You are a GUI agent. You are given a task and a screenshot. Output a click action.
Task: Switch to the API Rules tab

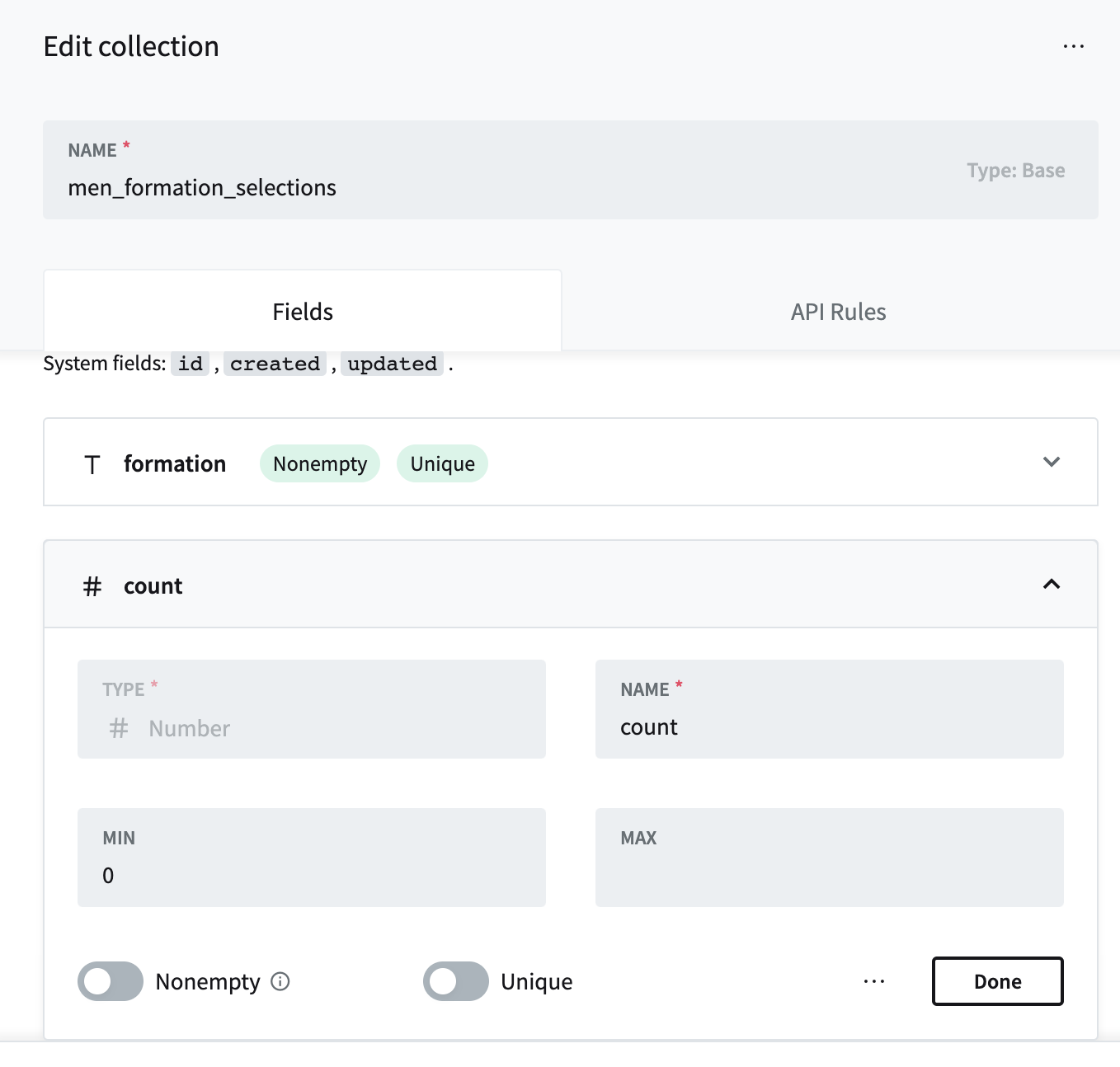click(x=839, y=311)
